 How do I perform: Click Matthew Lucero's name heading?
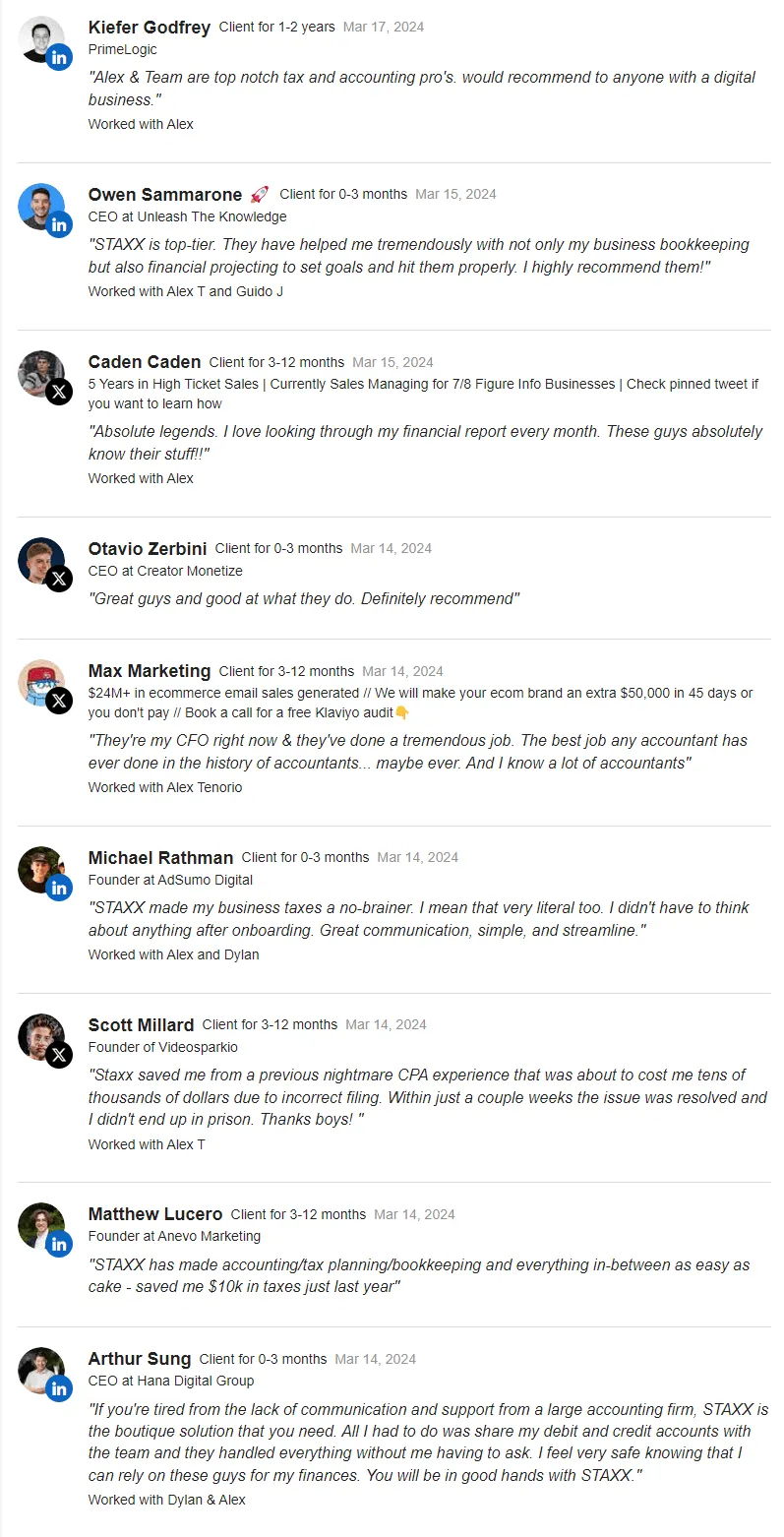[154, 1214]
